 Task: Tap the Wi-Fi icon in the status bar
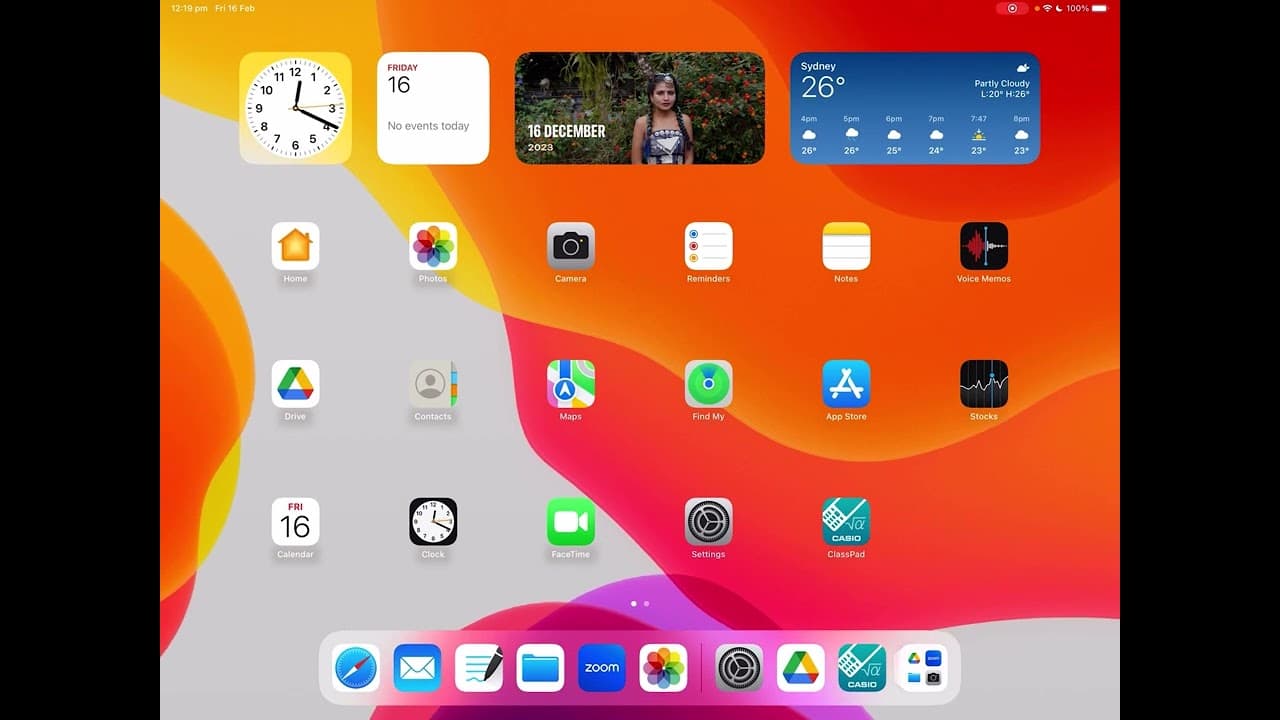pos(1047,8)
